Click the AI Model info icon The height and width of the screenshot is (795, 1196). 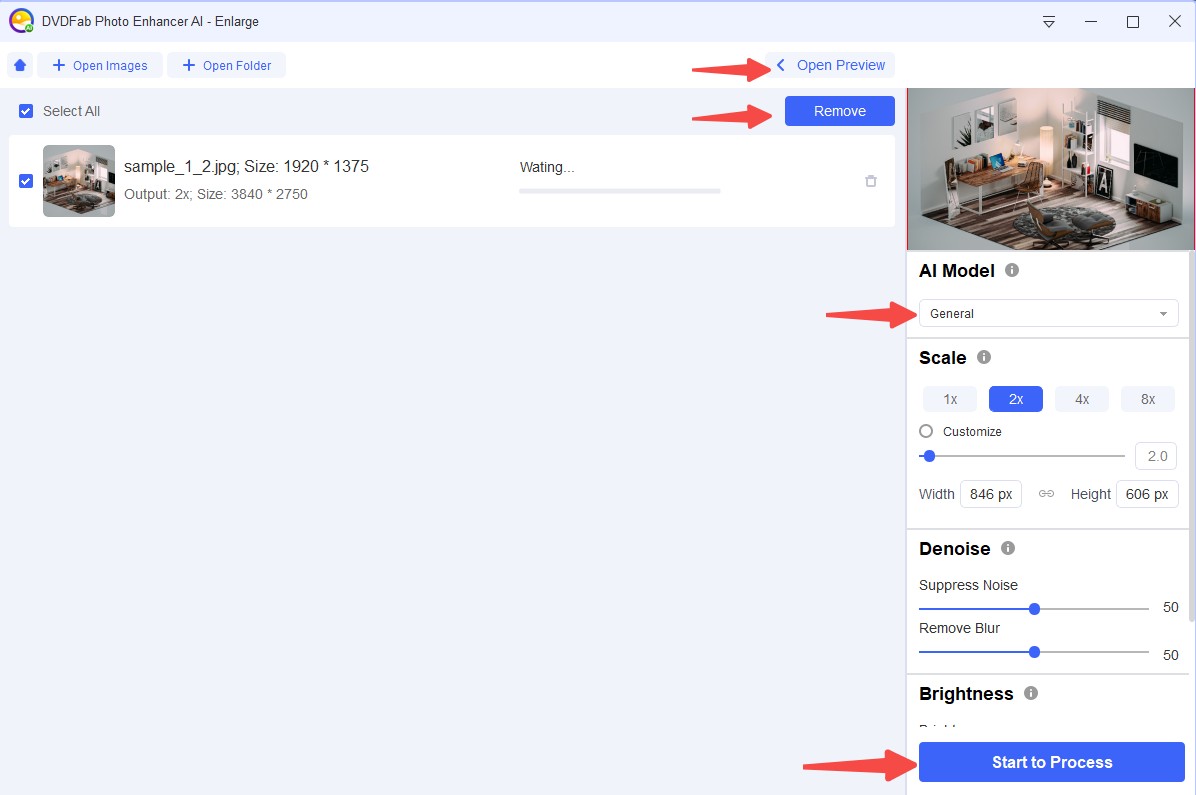(x=1012, y=270)
